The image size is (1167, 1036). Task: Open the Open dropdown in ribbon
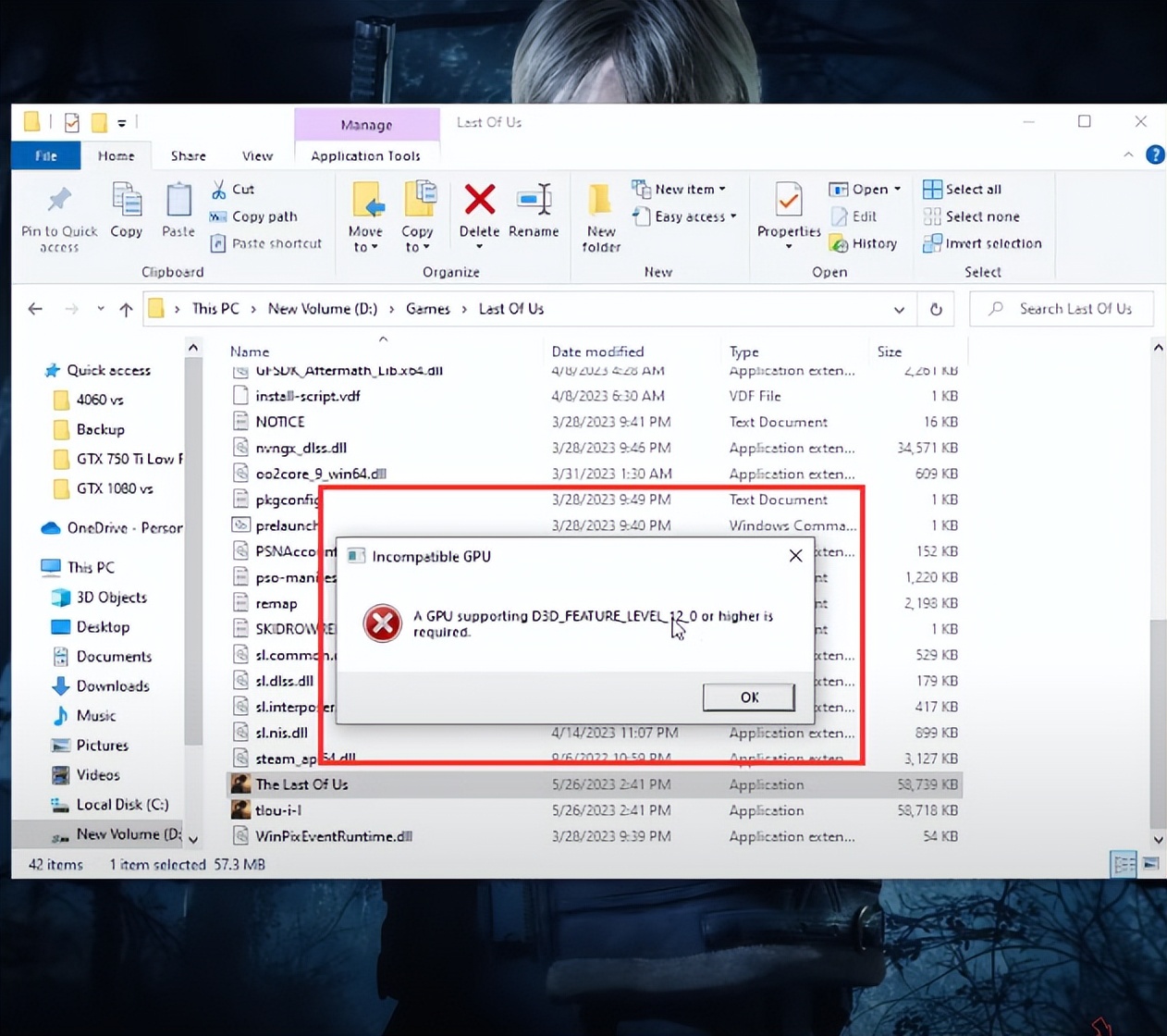865,189
